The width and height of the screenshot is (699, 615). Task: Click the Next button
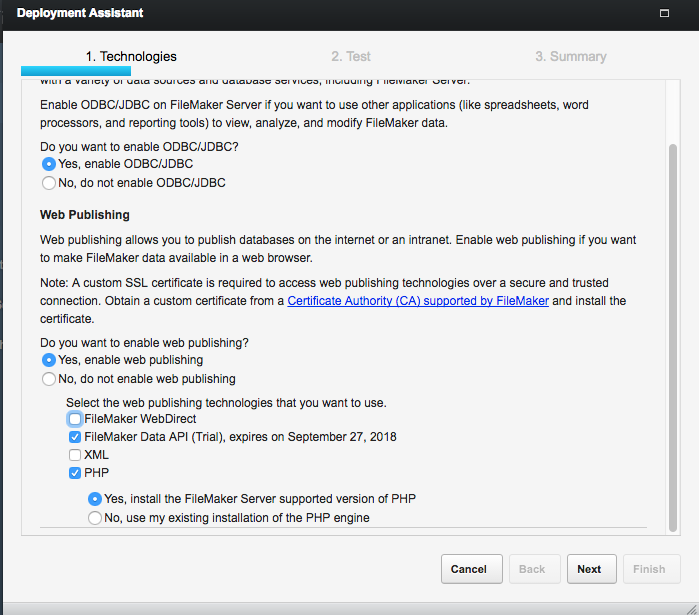tap(592, 569)
